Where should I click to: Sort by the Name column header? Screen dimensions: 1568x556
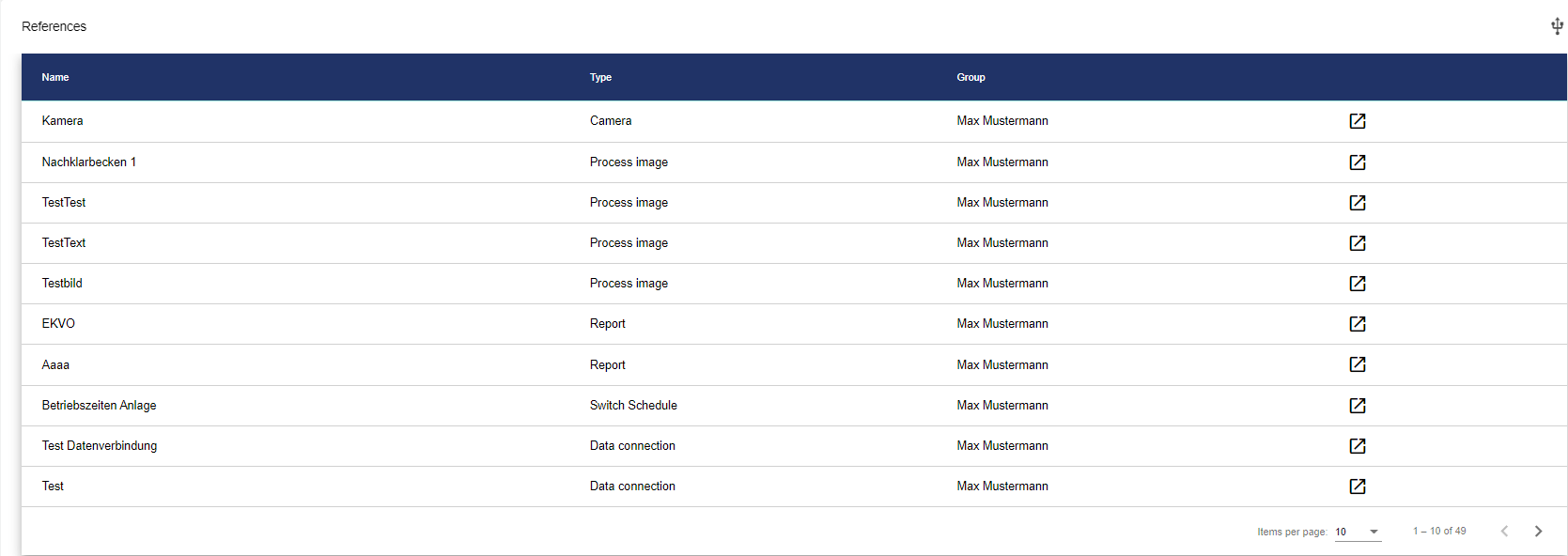pos(55,77)
